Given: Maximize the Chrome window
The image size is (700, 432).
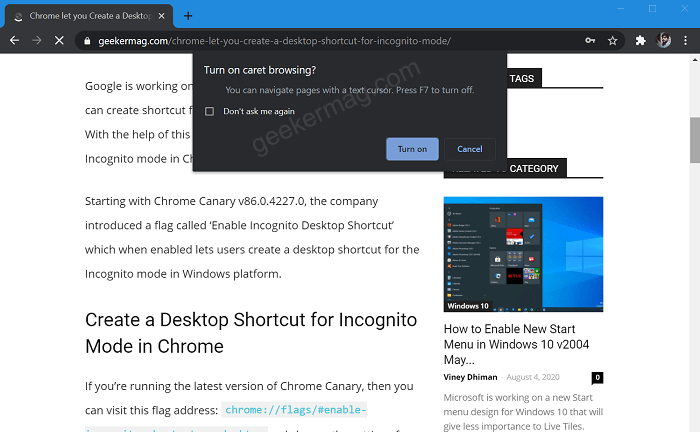Looking at the screenshot, I should (652, 8).
